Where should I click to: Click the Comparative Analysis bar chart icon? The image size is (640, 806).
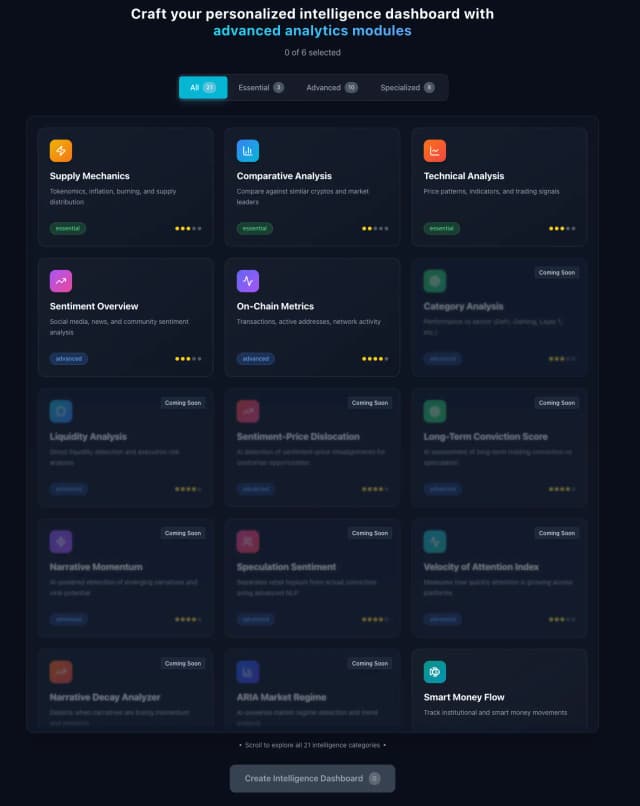click(248, 151)
